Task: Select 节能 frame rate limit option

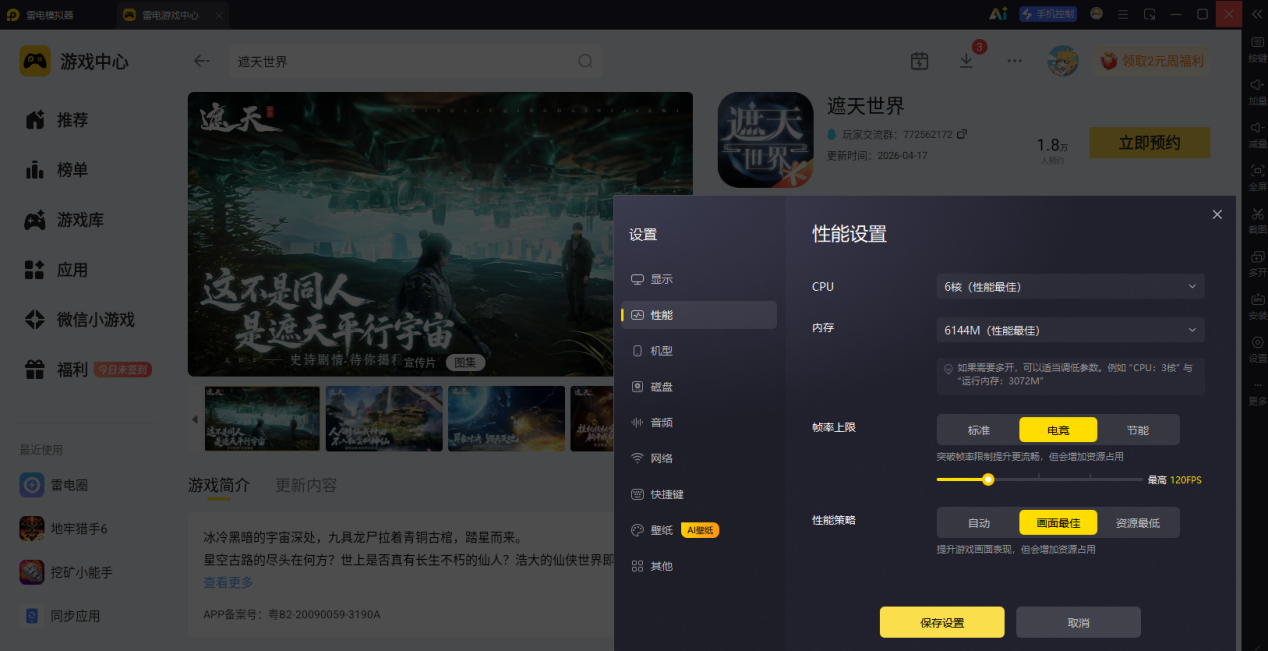Action: point(1138,430)
